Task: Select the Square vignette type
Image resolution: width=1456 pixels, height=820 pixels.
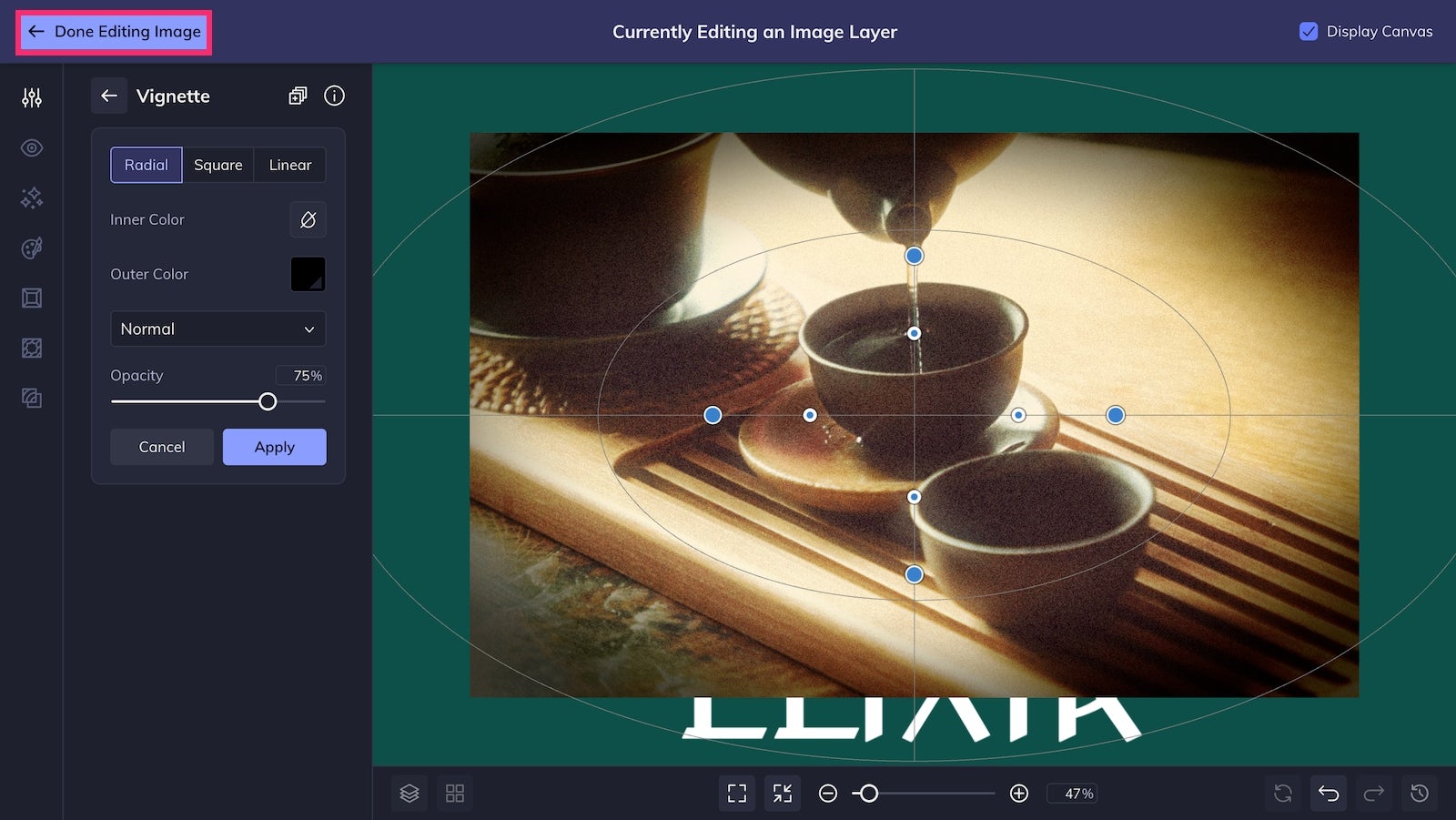Action: click(x=218, y=165)
